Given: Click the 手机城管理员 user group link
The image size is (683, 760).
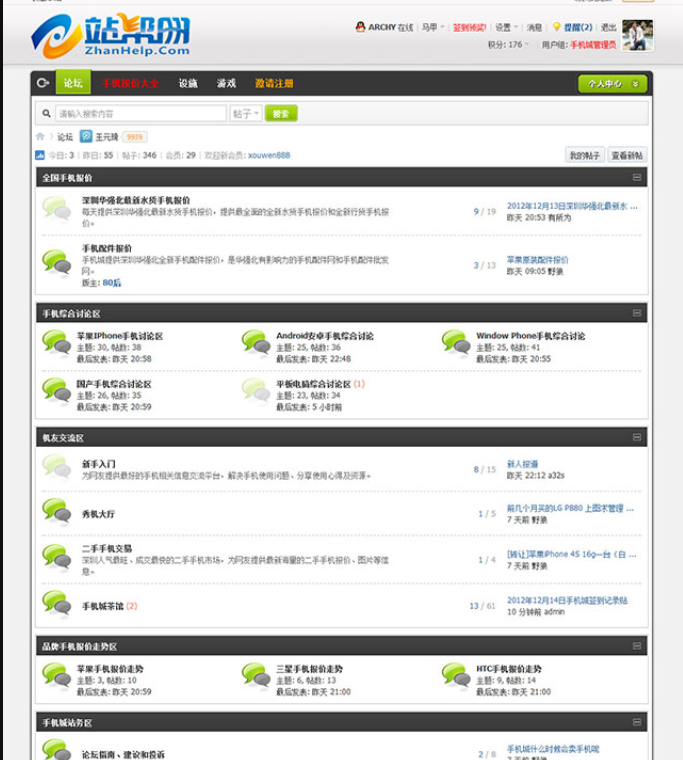Looking at the screenshot, I should point(593,45).
